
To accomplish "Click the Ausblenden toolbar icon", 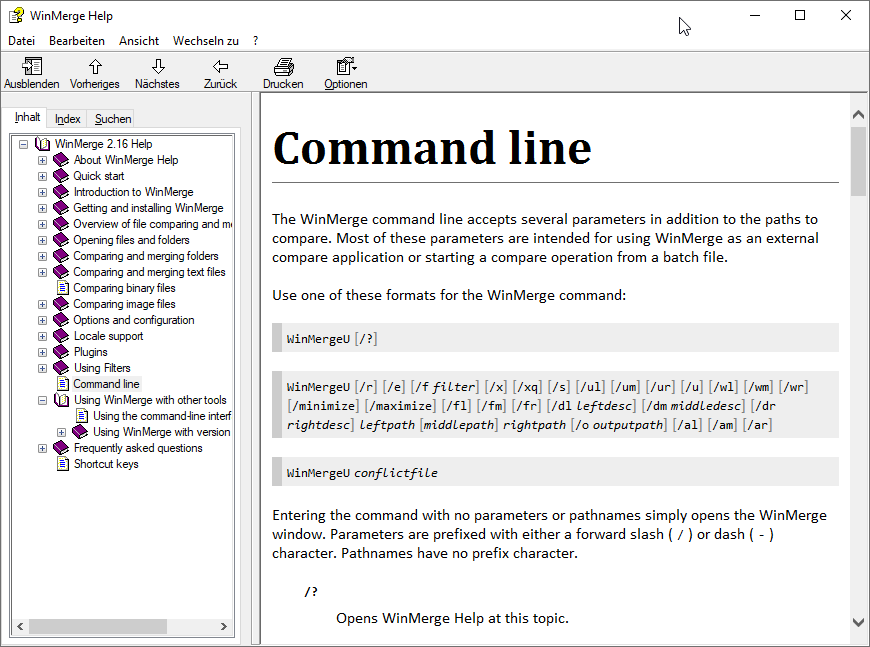I will tap(31, 67).
